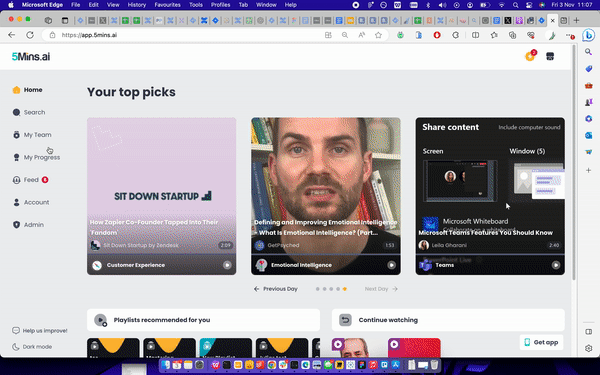Open a new browser tab with plus

[x=576, y=20]
